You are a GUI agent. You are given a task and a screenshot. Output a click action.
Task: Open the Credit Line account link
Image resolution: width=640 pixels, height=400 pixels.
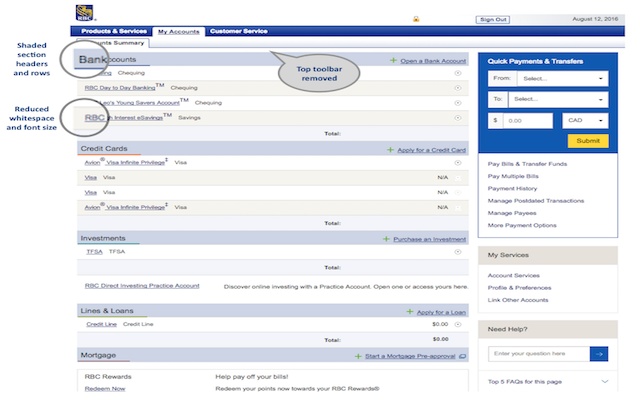[x=102, y=324]
